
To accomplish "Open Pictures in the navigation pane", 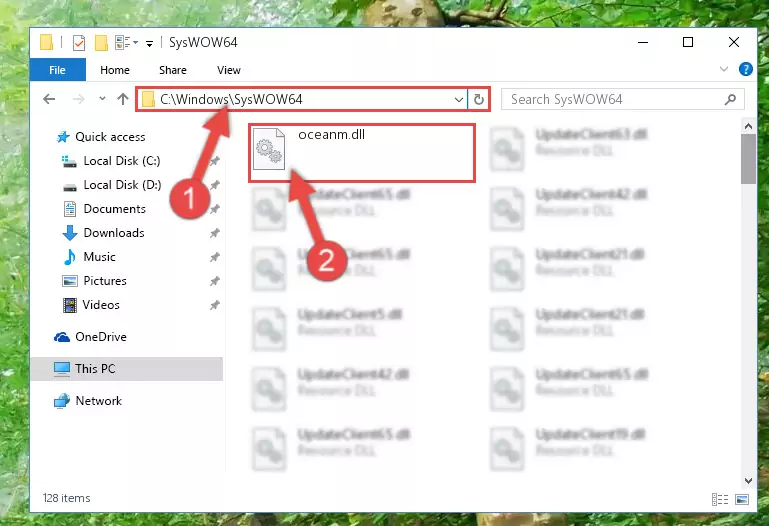I will [x=104, y=281].
